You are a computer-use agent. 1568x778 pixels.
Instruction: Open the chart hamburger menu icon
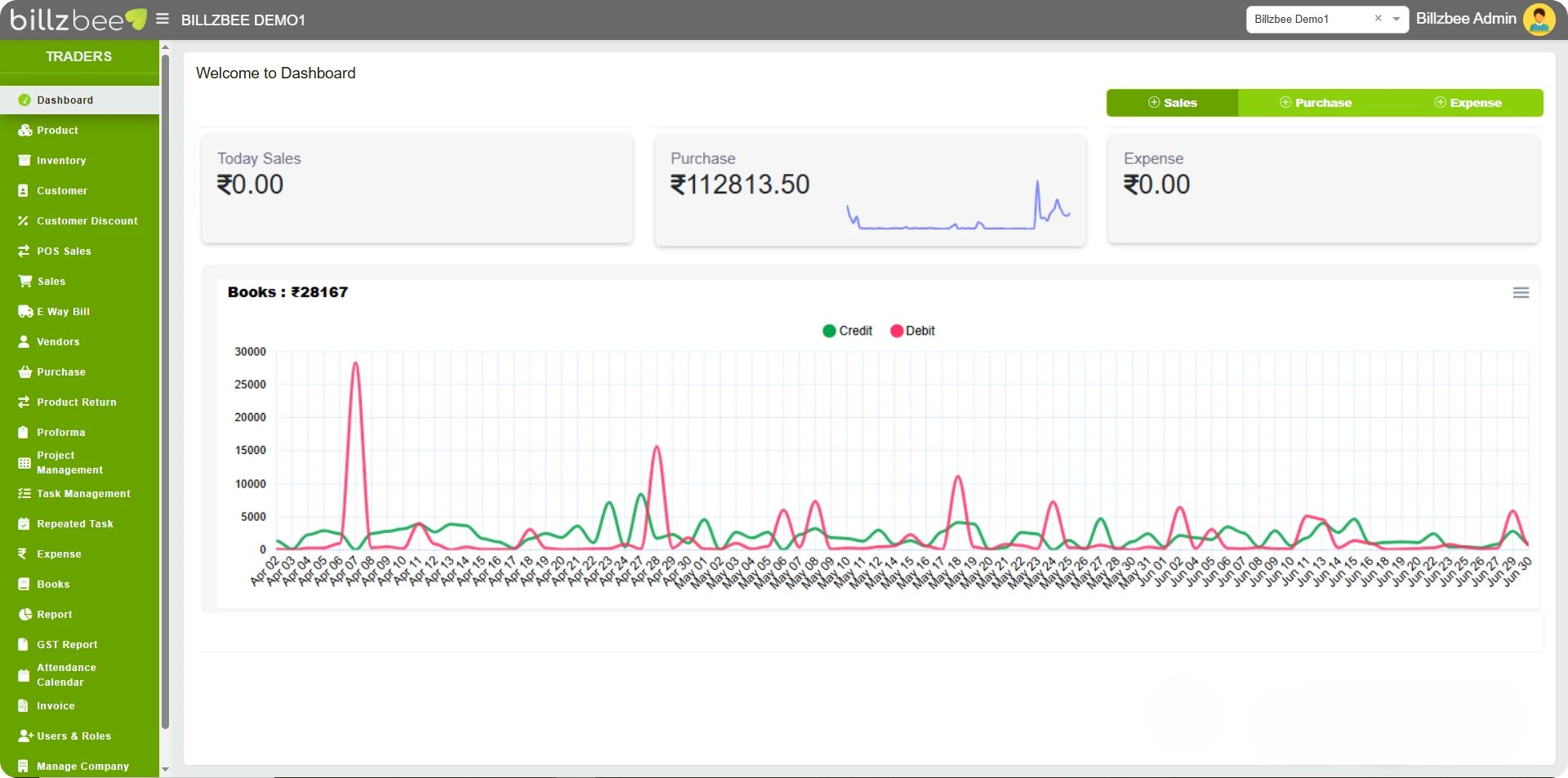point(1521,293)
